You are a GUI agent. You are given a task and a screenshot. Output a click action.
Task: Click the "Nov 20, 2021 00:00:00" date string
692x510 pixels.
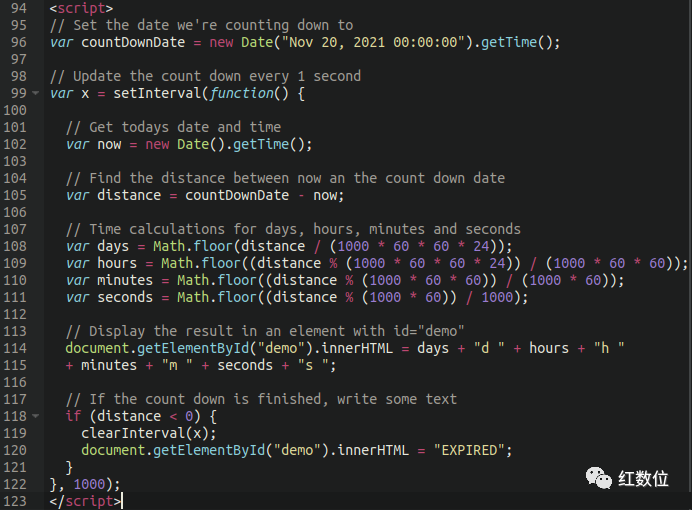(x=373, y=42)
